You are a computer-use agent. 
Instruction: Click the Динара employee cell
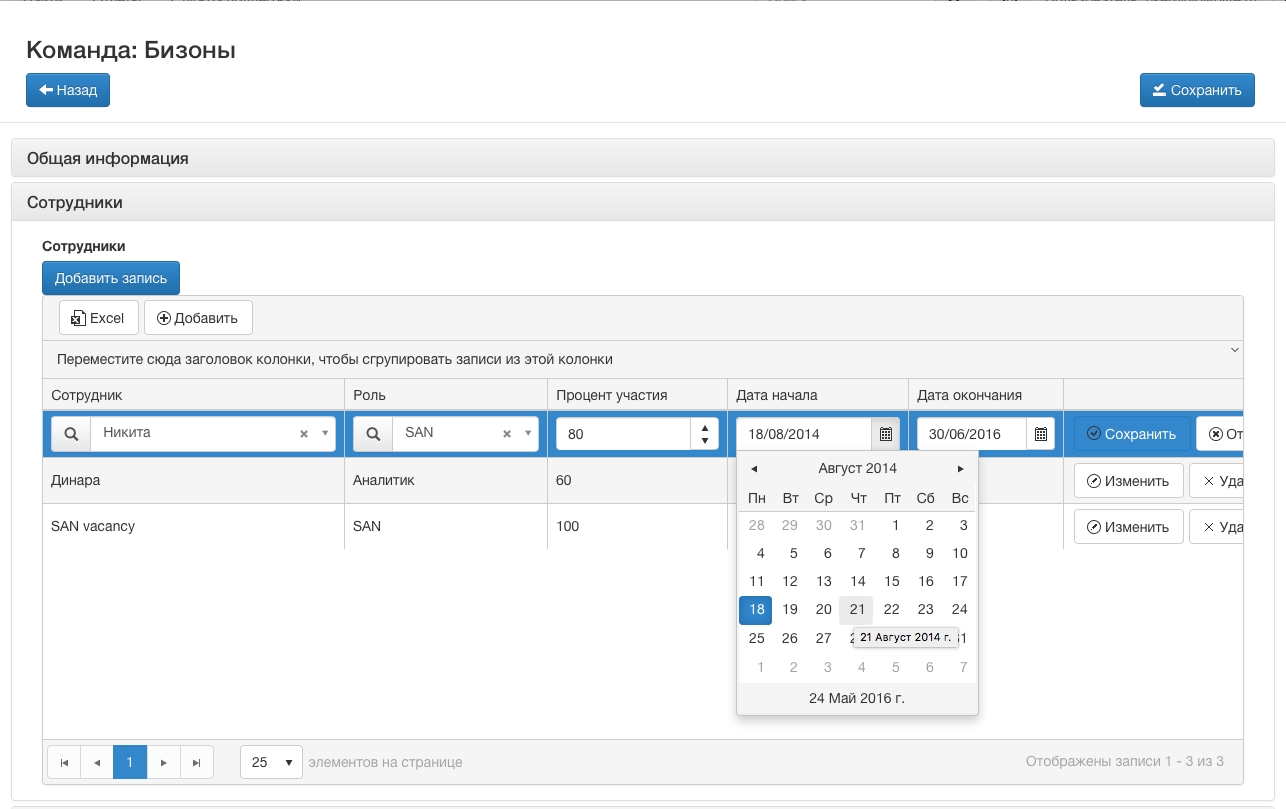tap(193, 481)
